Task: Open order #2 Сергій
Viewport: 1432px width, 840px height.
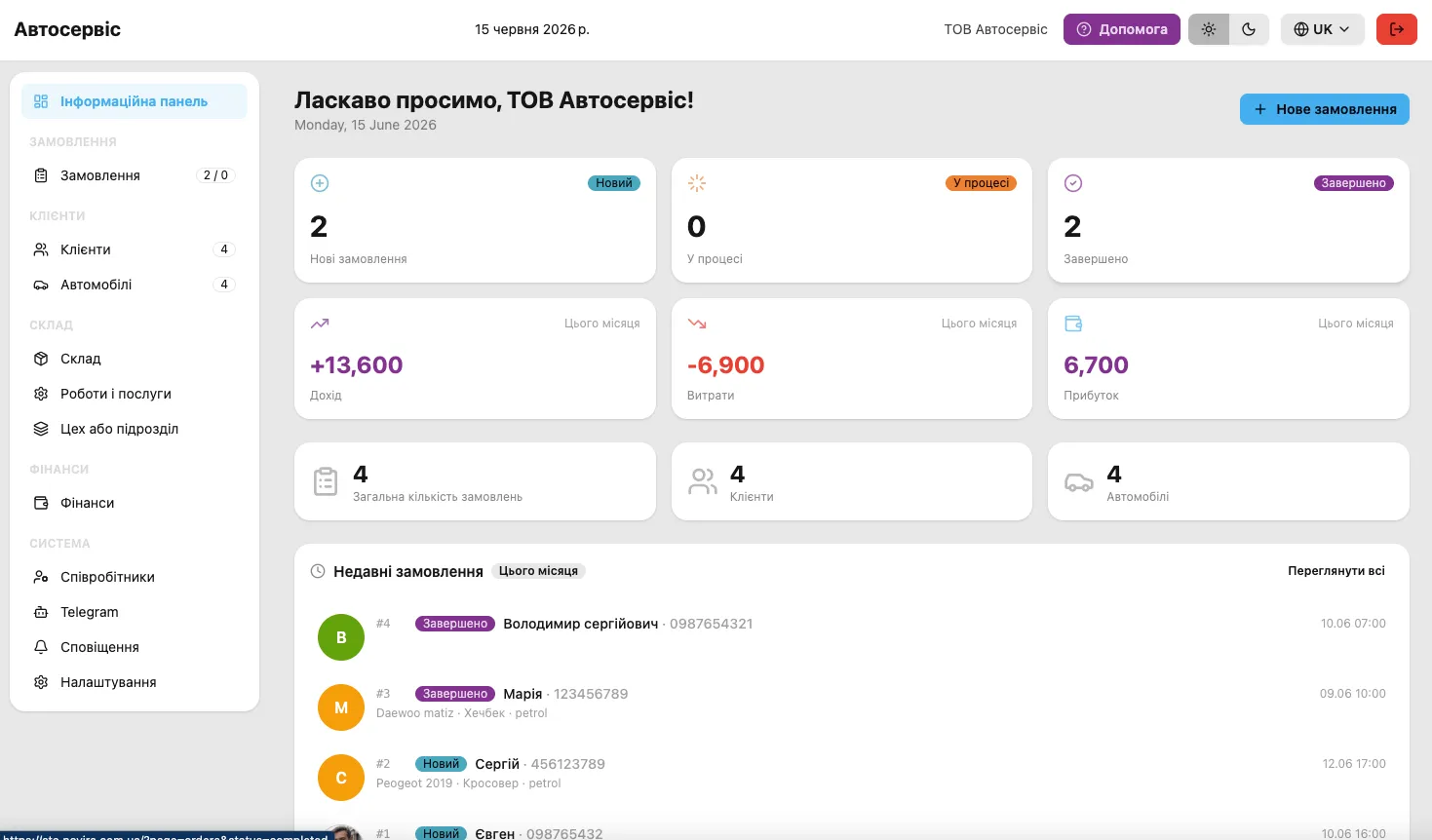Action: [x=852, y=778]
